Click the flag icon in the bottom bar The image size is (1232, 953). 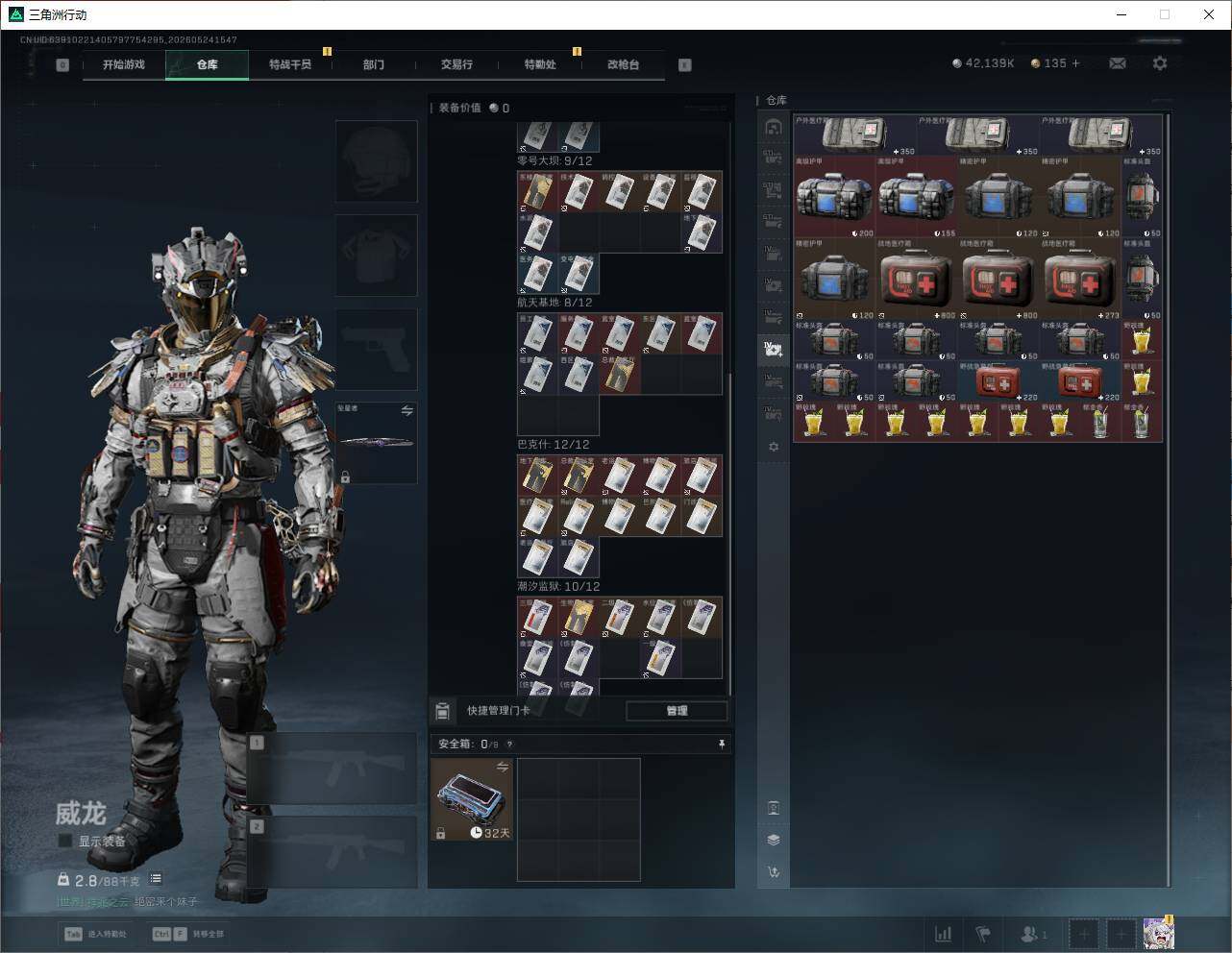pyautogui.click(x=983, y=934)
